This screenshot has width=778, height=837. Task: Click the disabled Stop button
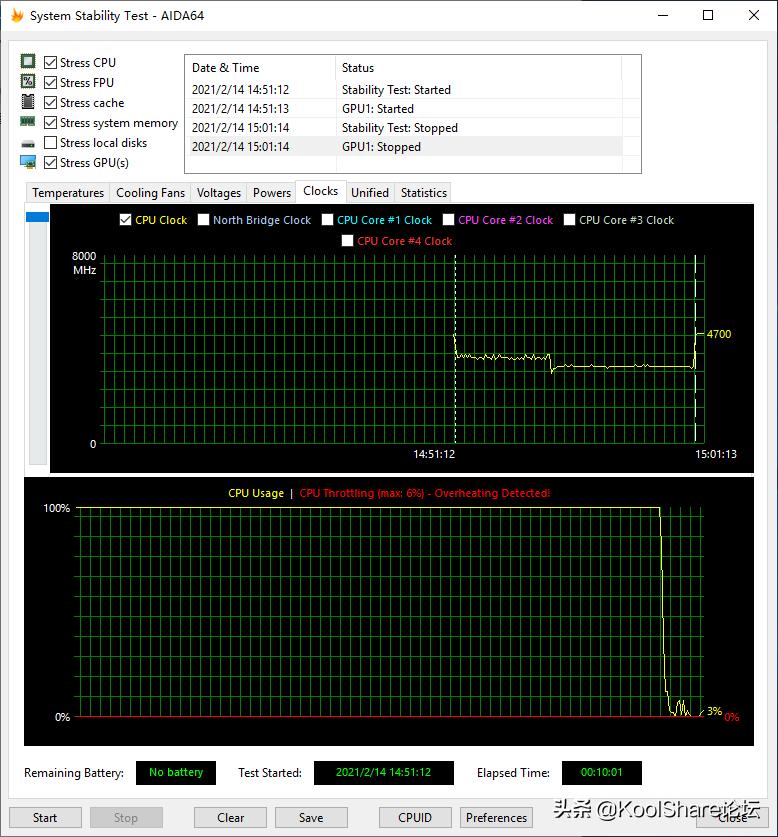coord(125,818)
